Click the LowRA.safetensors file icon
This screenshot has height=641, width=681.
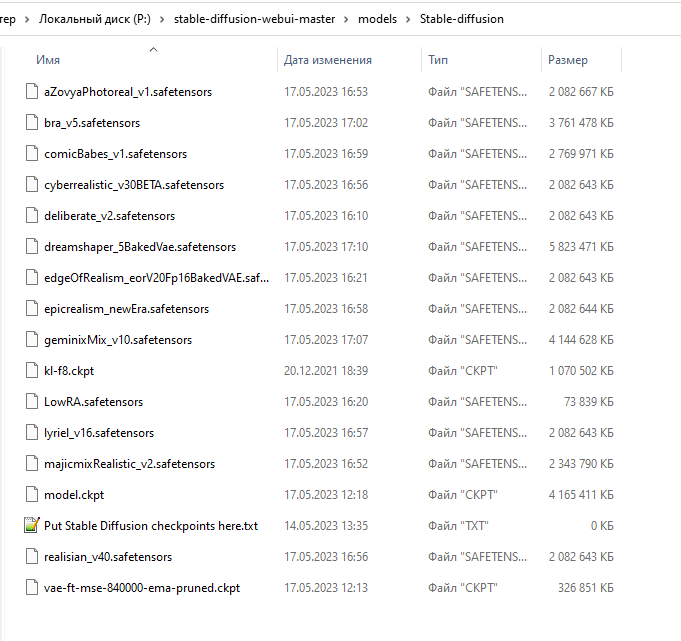[x=32, y=402]
